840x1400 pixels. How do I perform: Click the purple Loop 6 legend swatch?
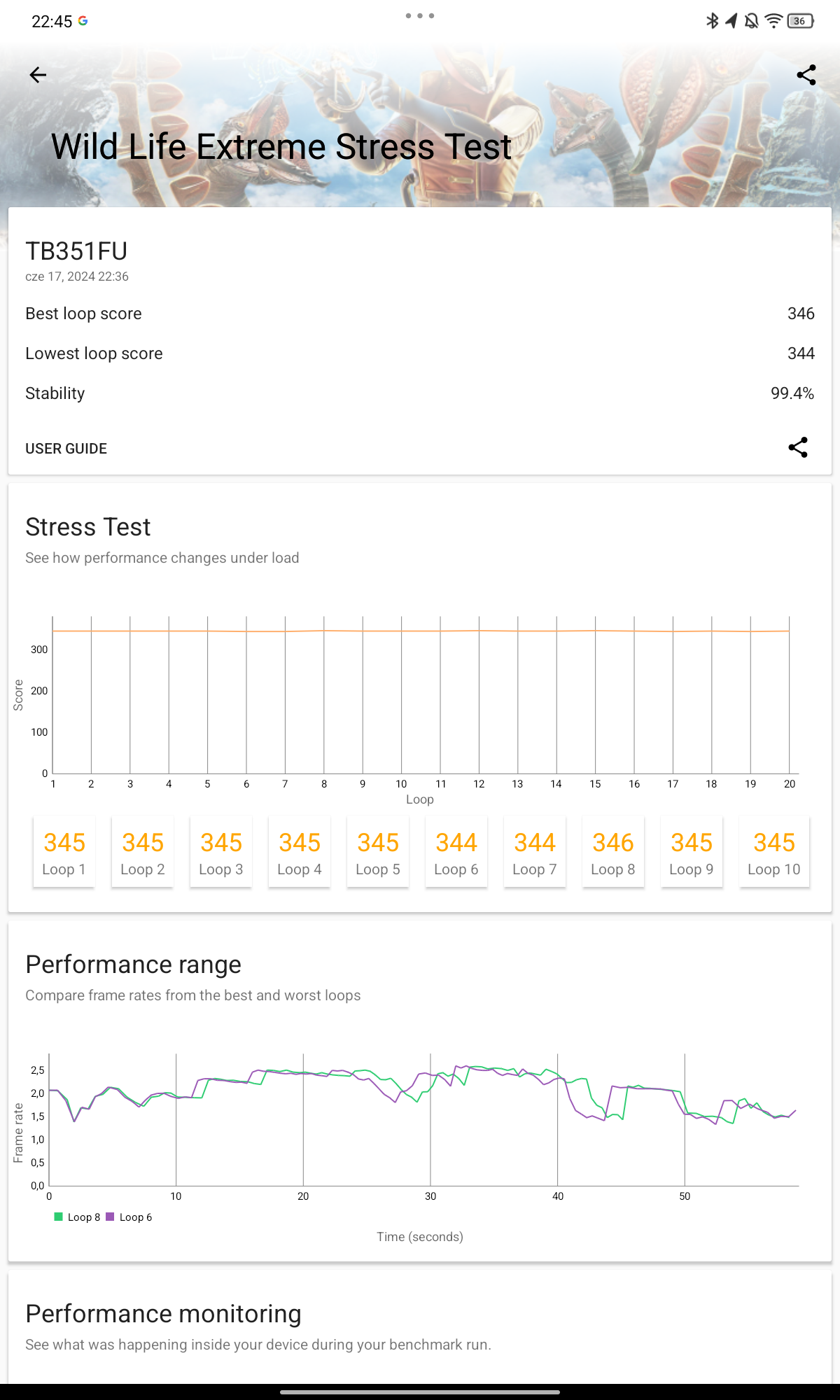tap(110, 1217)
